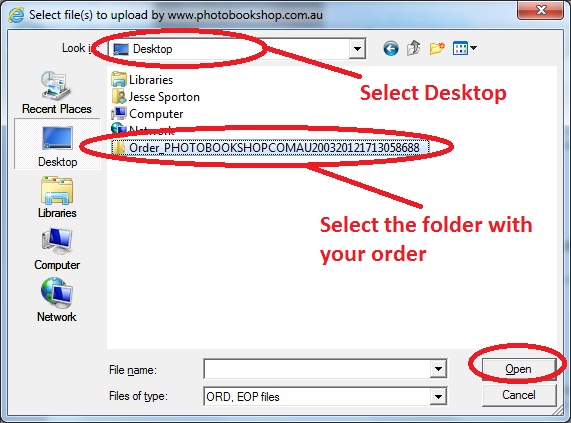Expand the Look in Desktop dropdown arrow
The width and height of the screenshot is (571, 423).
click(x=357, y=48)
